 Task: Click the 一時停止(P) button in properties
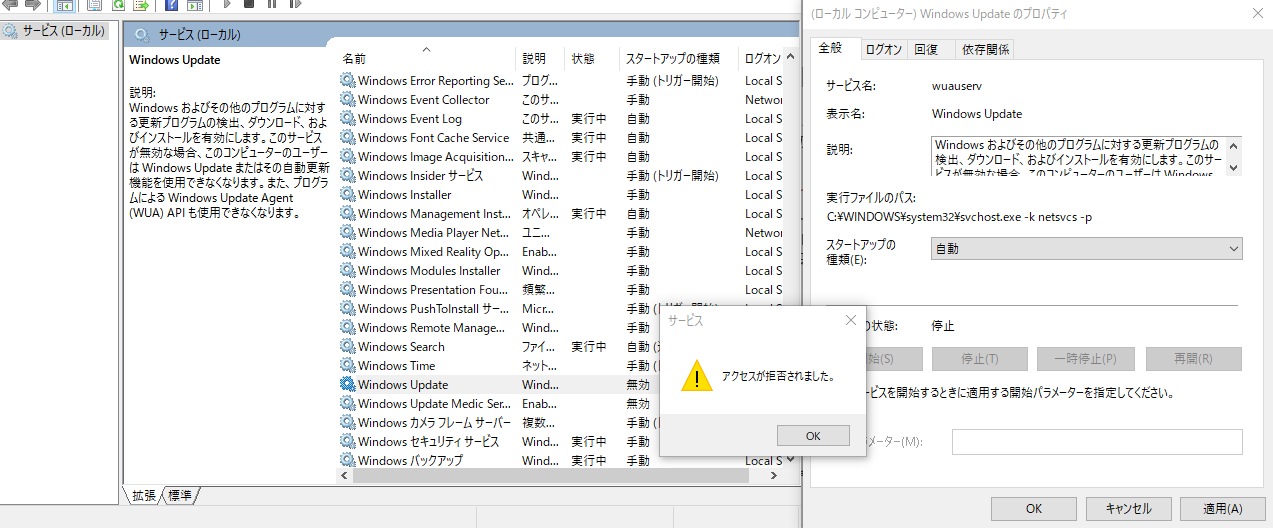tap(1086, 359)
